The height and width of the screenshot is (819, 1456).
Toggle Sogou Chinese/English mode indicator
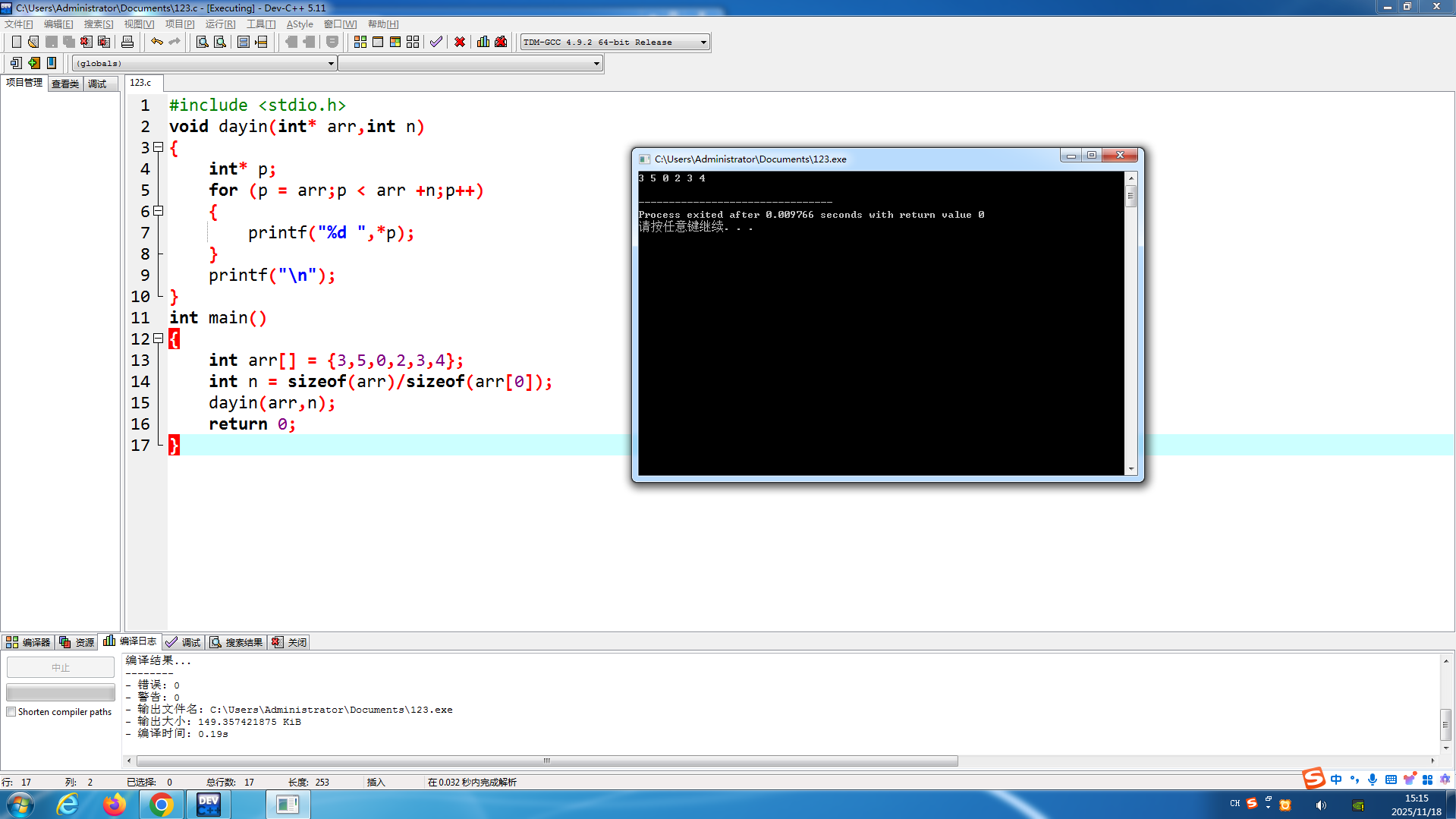1336,780
